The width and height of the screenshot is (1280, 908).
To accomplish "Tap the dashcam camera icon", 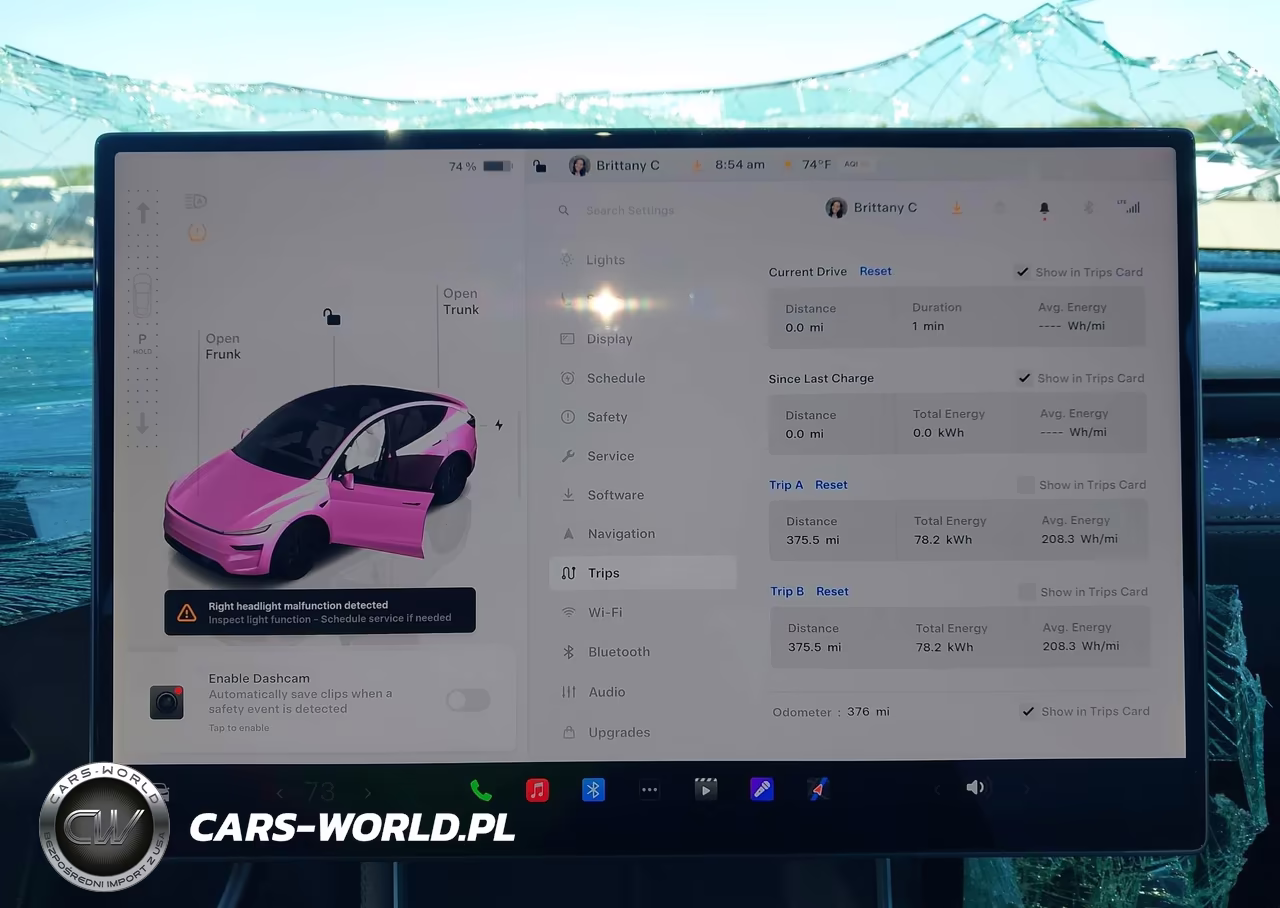I will pyautogui.click(x=167, y=702).
